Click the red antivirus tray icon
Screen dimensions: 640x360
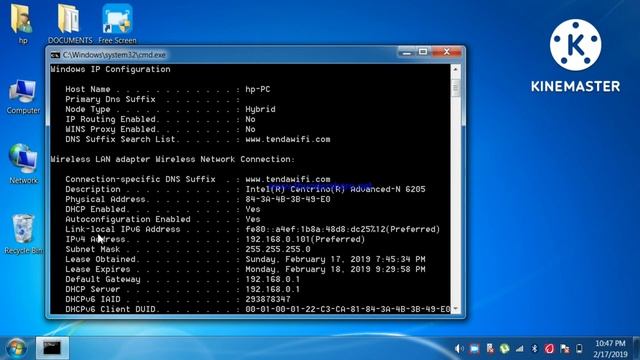point(549,349)
